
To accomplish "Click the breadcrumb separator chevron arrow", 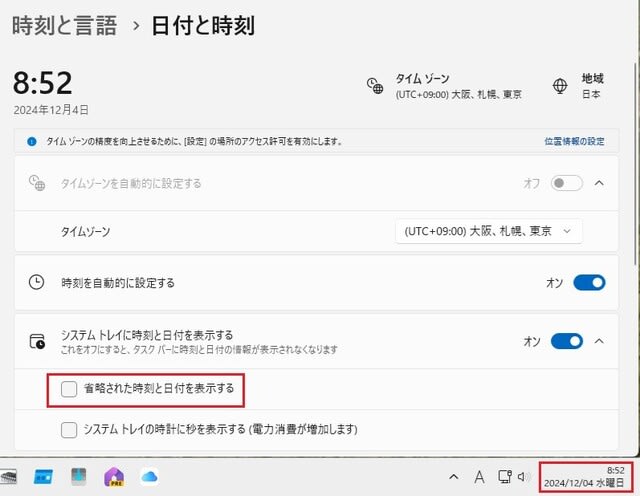I will click(x=136, y=26).
